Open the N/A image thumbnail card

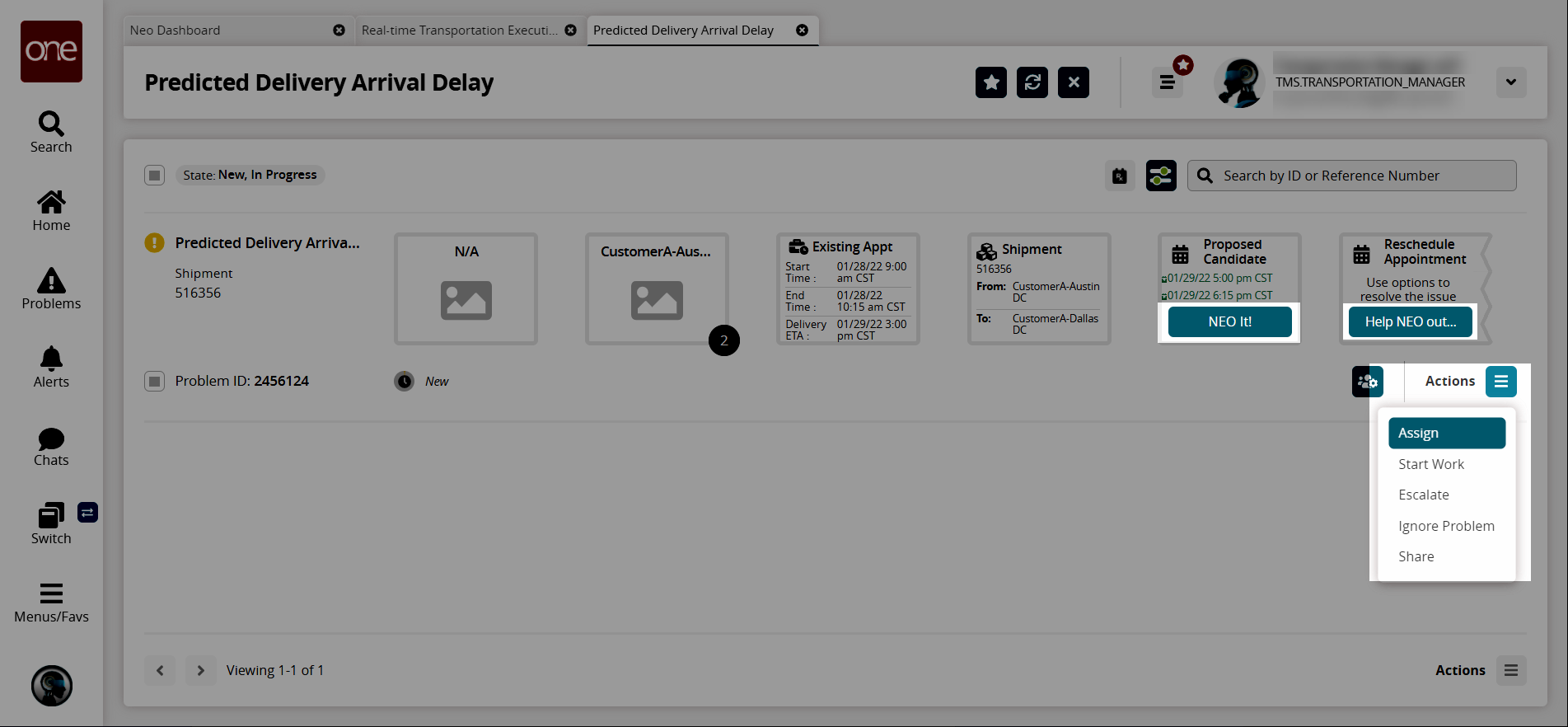click(x=466, y=288)
